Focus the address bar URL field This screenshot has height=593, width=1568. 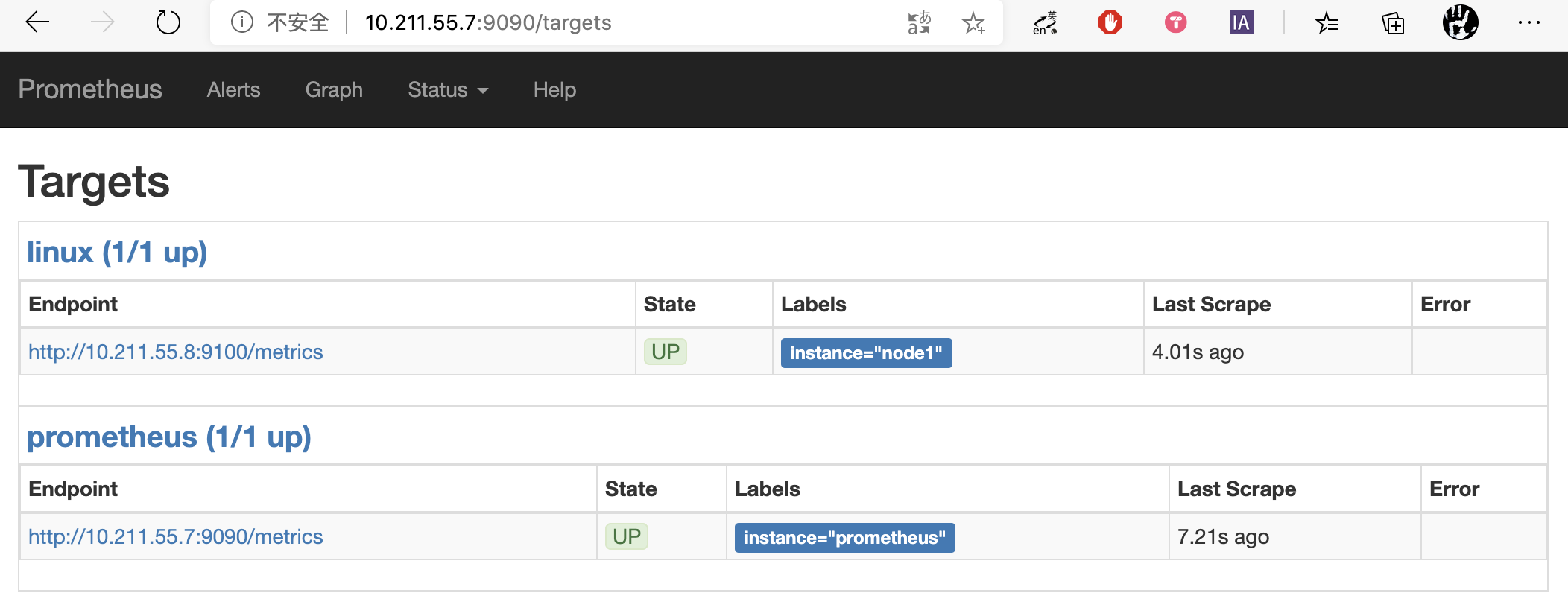click(x=488, y=22)
